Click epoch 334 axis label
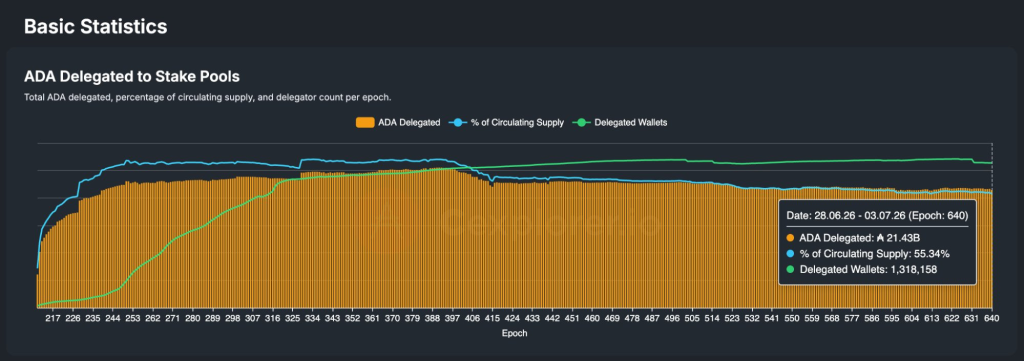Viewport: 1024px width, 361px height. click(312, 319)
